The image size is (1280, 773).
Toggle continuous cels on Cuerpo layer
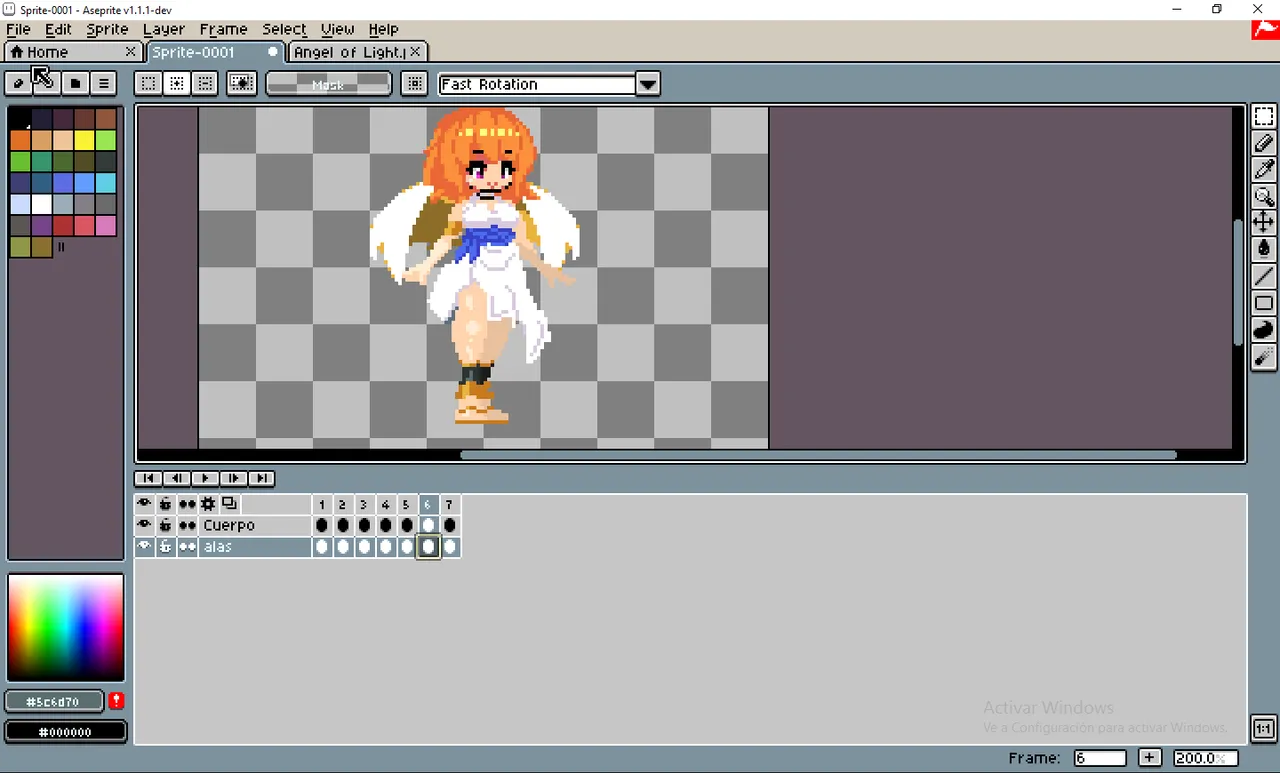point(187,525)
